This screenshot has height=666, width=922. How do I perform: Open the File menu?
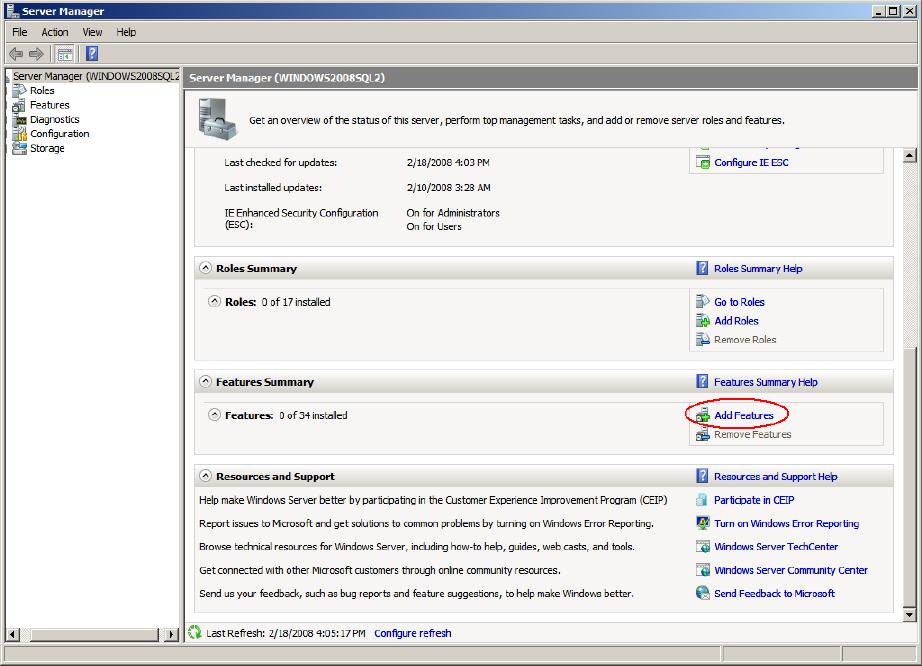pyautogui.click(x=20, y=32)
